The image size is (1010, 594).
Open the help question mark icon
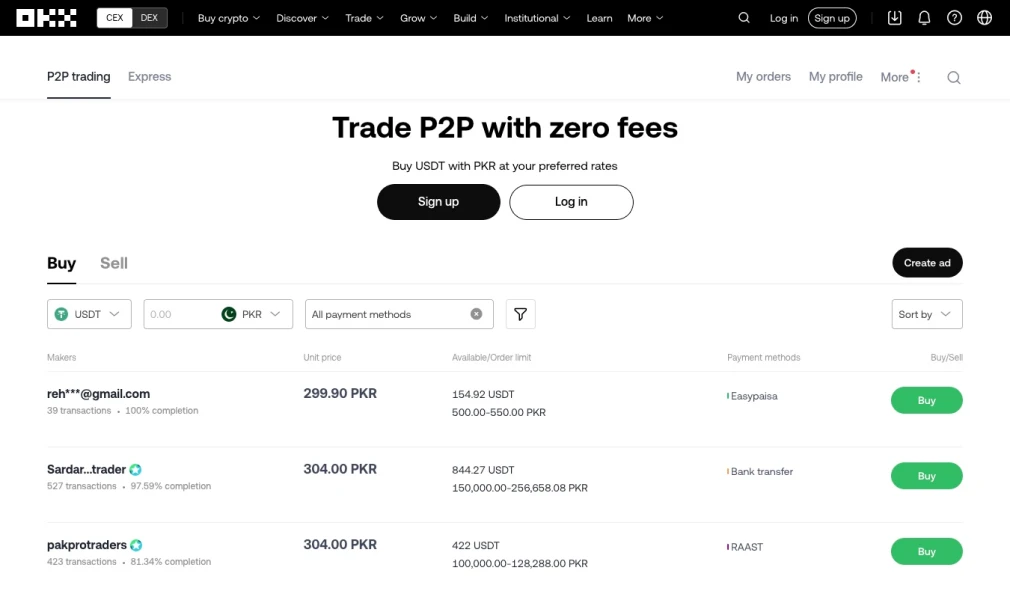[954, 18]
